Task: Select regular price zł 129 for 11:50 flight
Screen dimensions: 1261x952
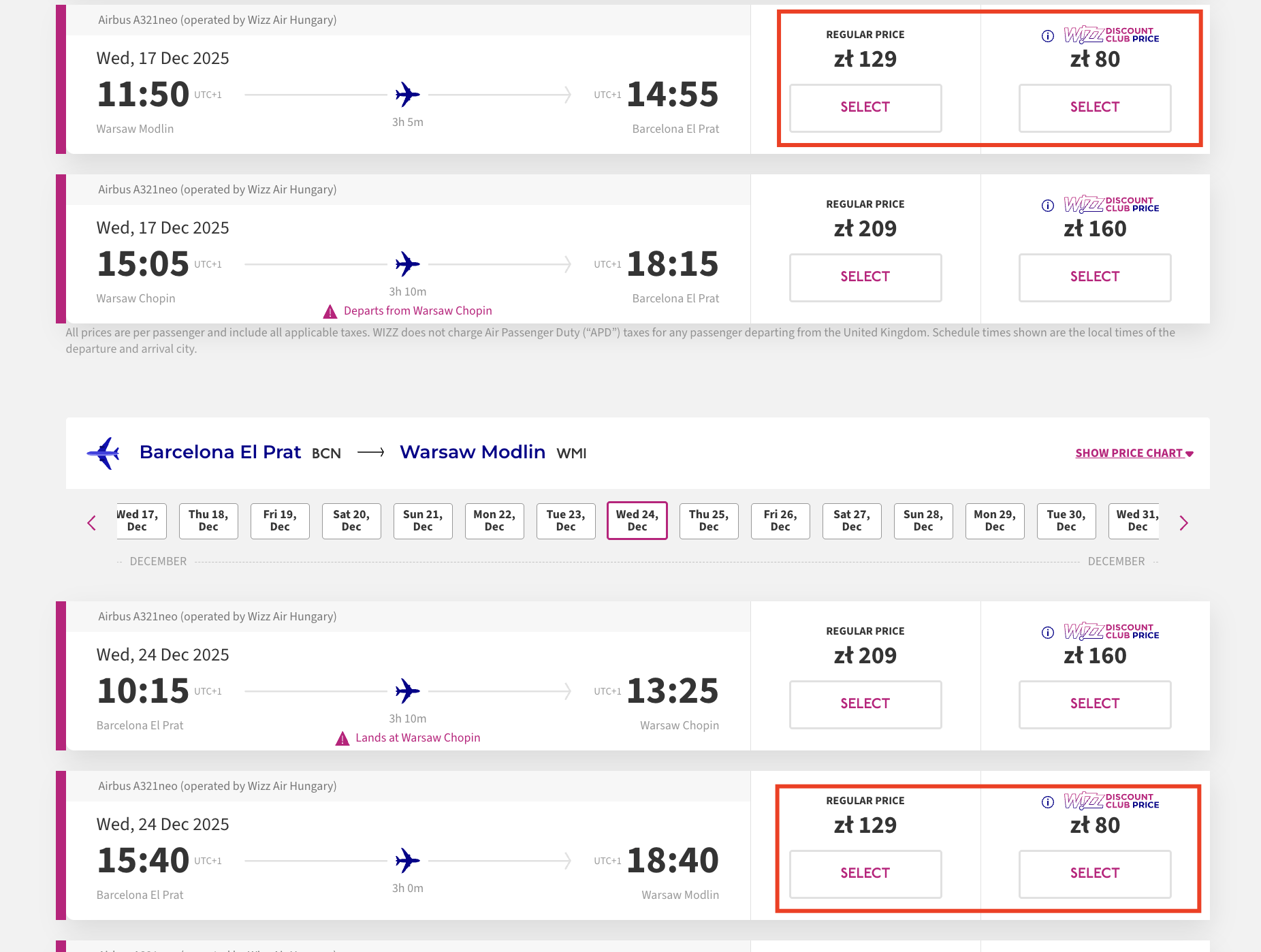Action: [865, 108]
